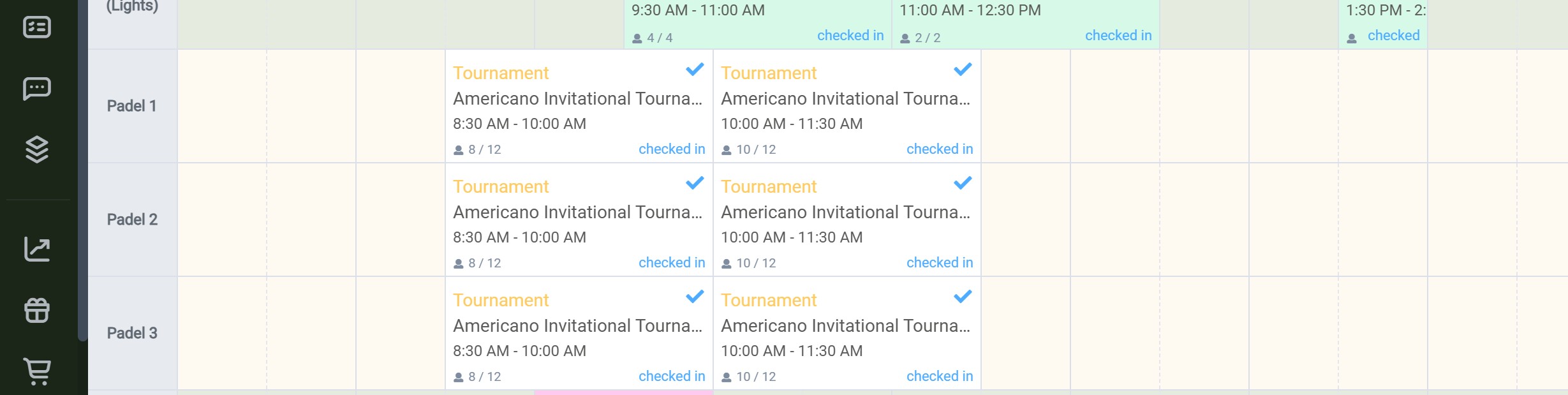This screenshot has height=395, width=1568.
Task: Click the attendee icon on Padel 1 8:30 AM tournament
Action: pyautogui.click(x=458, y=151)
